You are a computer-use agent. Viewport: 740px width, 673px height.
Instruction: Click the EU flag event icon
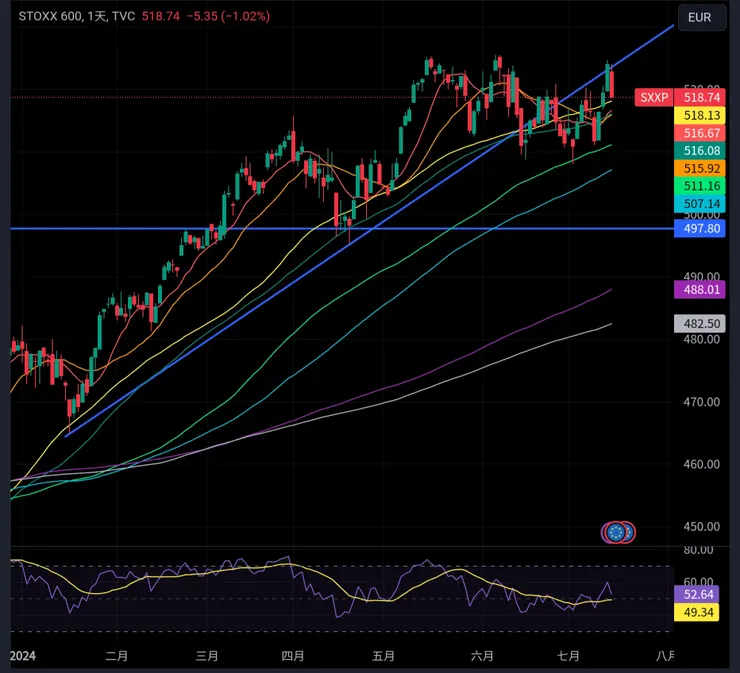coord(618,532)
